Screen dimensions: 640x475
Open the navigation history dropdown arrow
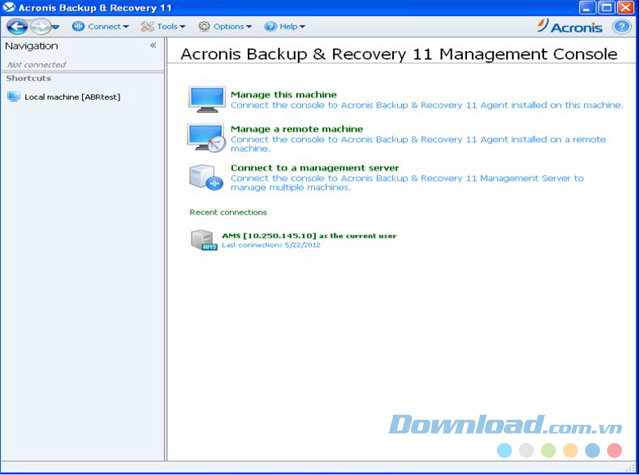click(x=55, y=27)
